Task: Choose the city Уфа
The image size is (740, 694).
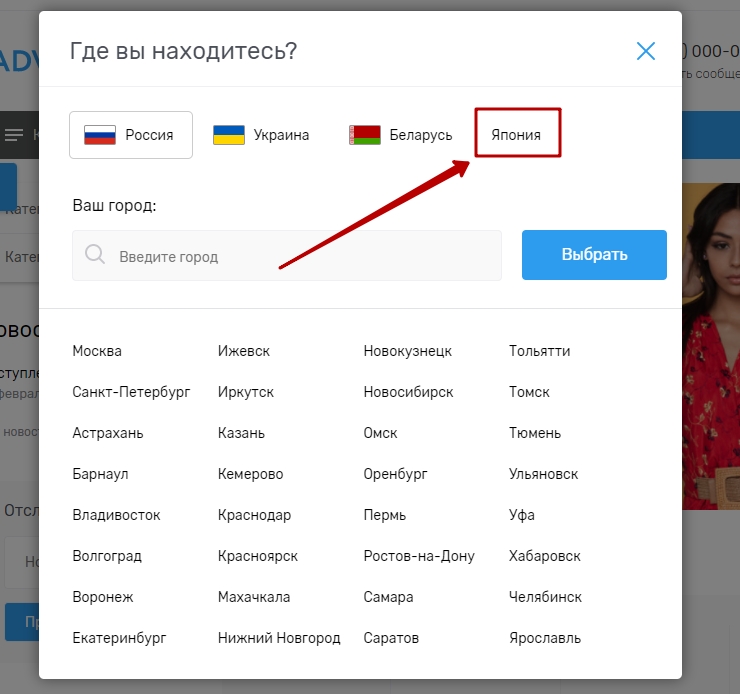Action: [521, 515]
